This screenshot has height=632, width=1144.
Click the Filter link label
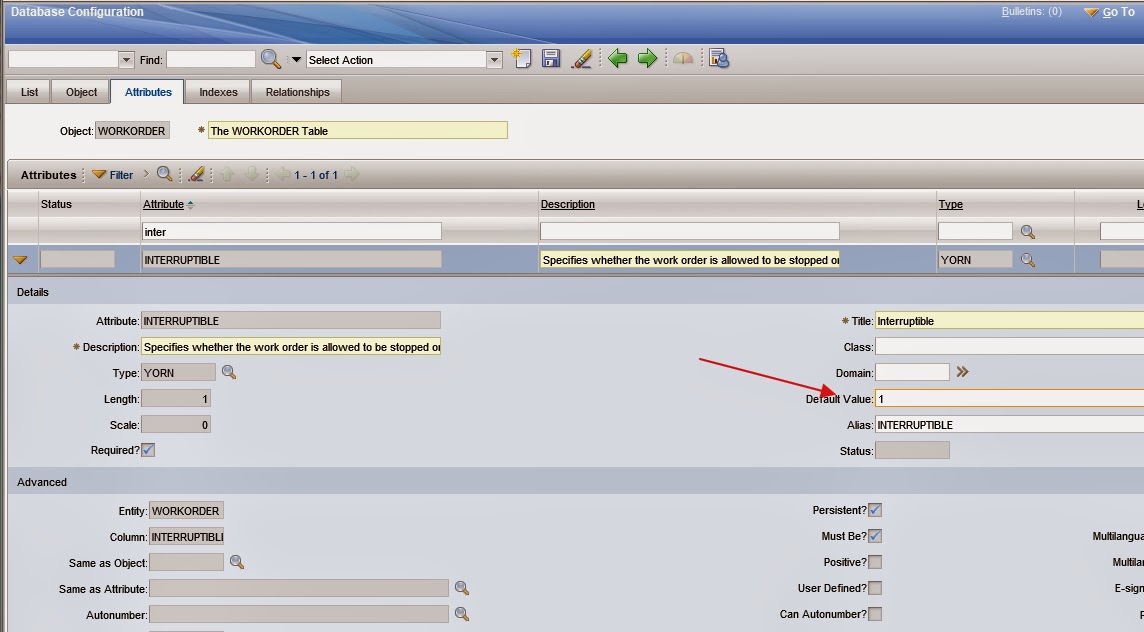(x=121, y=175)
